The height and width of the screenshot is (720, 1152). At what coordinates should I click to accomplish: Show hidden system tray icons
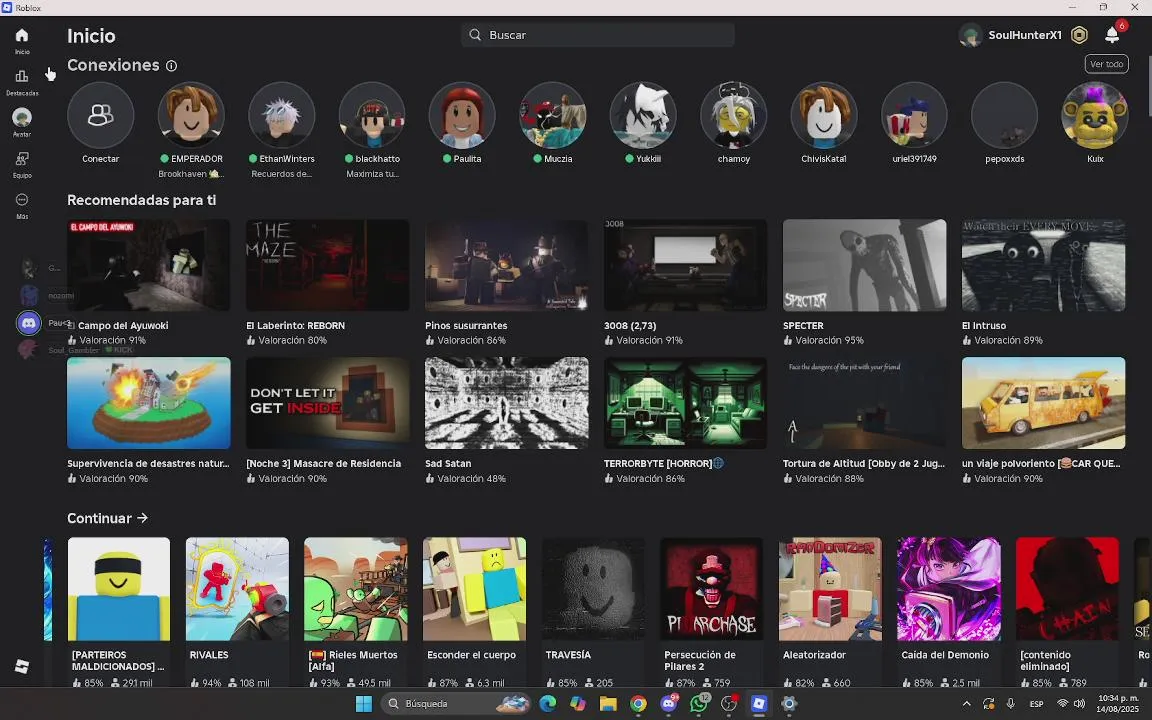[966, 704]
